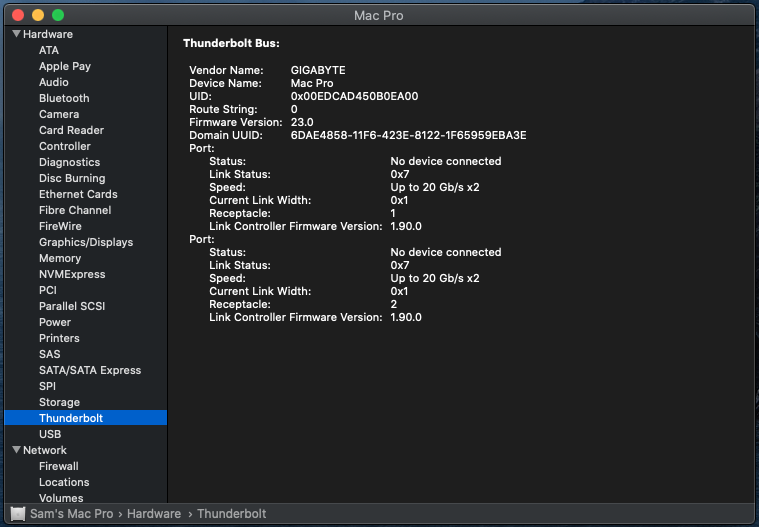Select Printers in sidebar
The height and width of the screenshot is (527, 759).
point(59,338)
